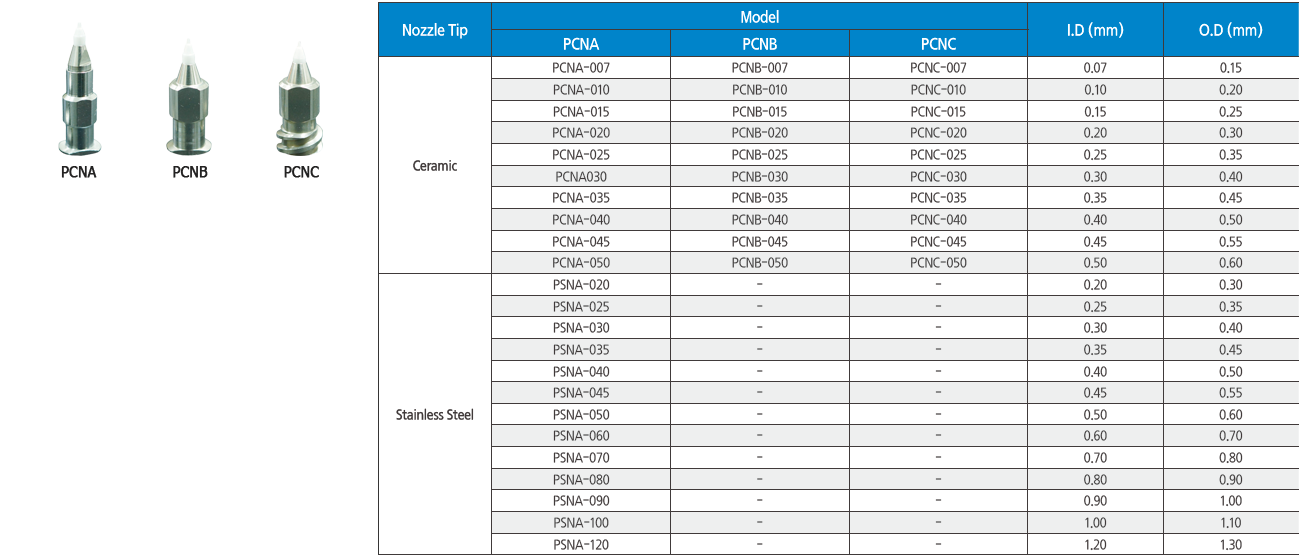Select the Ceramic row group cell

click(x=434, y=166)
